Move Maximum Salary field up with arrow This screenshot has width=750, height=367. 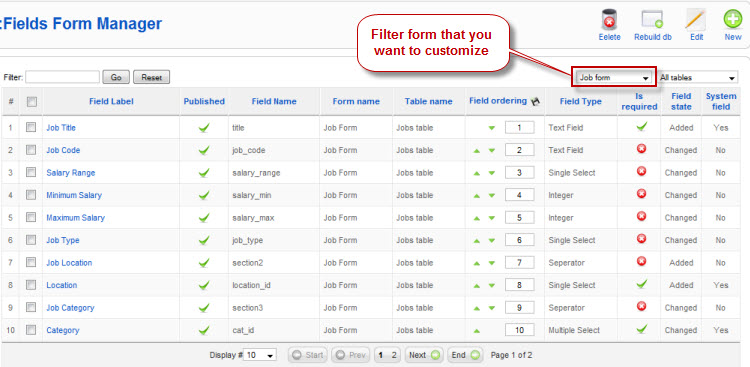tap(476, 218)
